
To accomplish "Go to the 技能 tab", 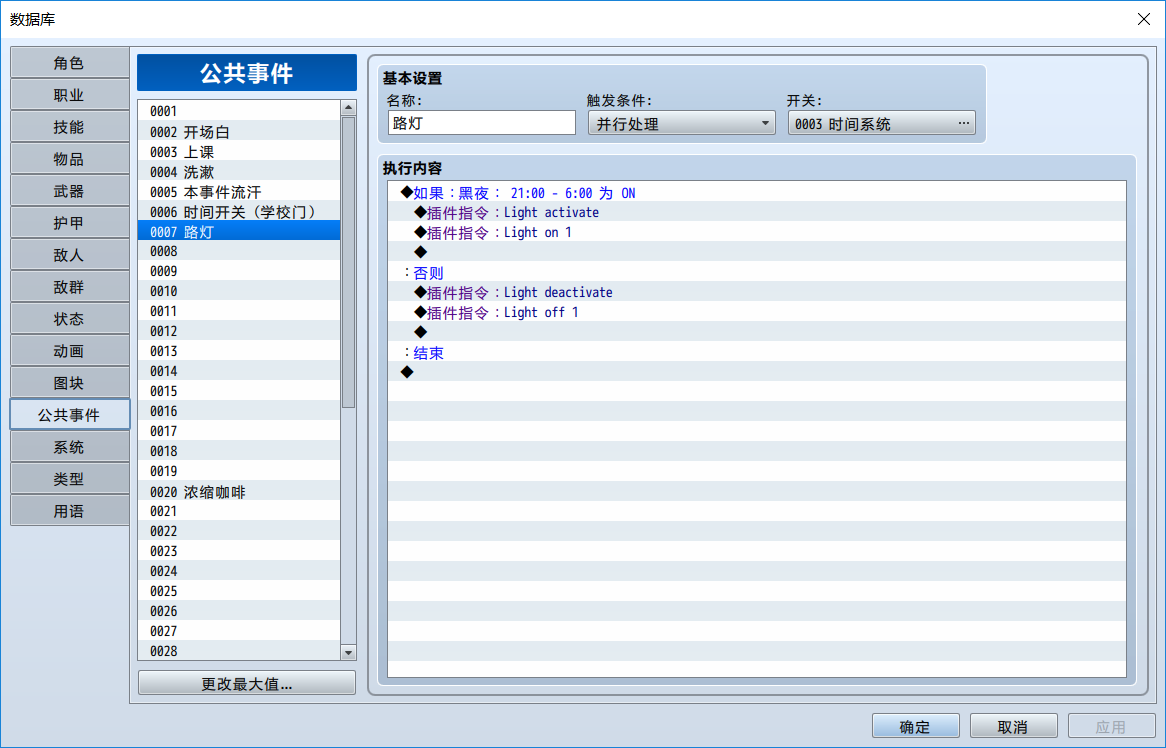I will [x=69, y=127].
